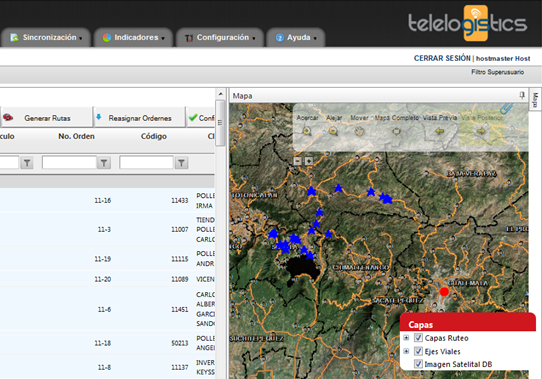
Task: Click the Generar Rutas button
Action: [46, 118]
